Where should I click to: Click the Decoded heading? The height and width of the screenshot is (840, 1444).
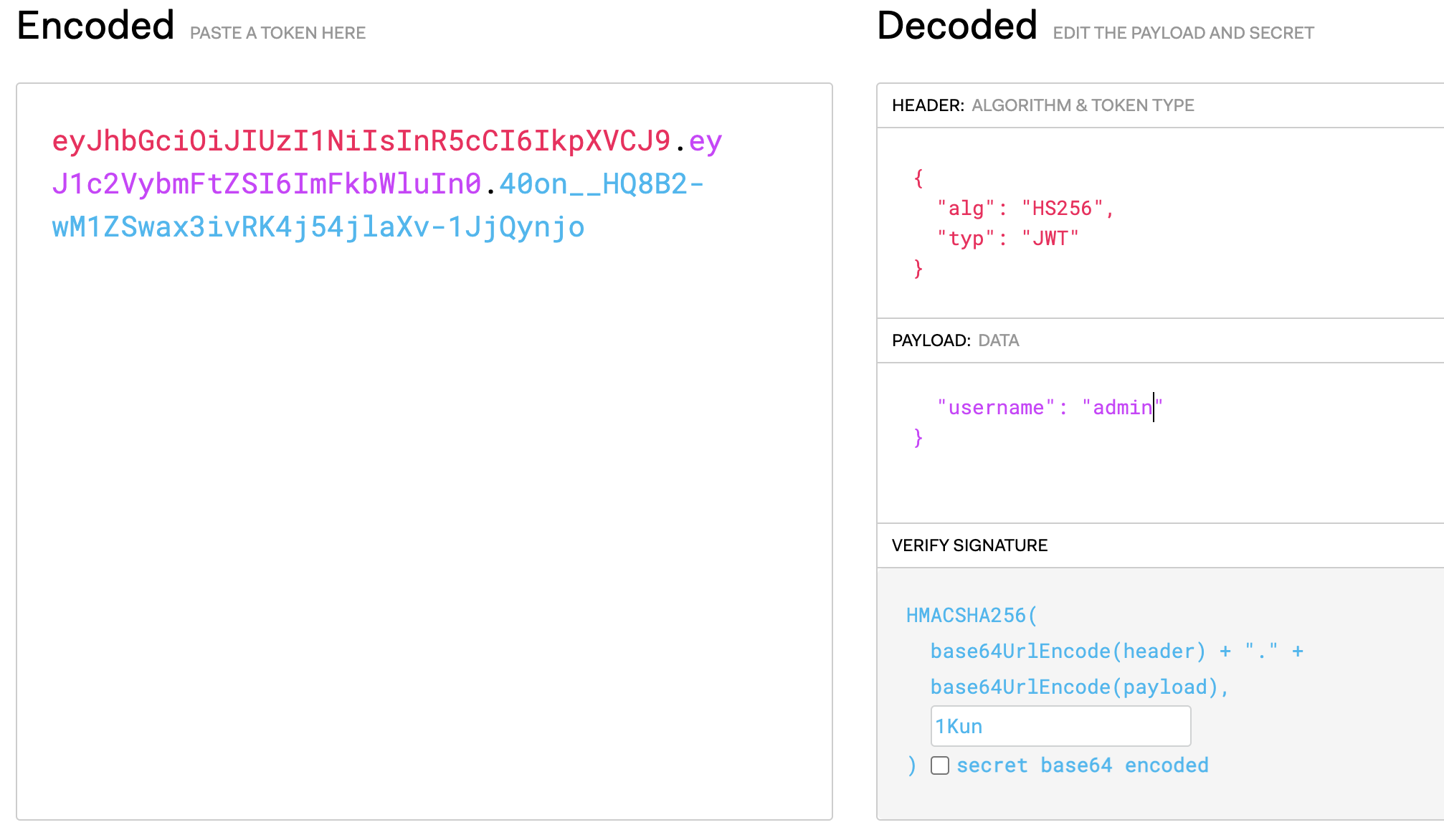coord(957,26)
